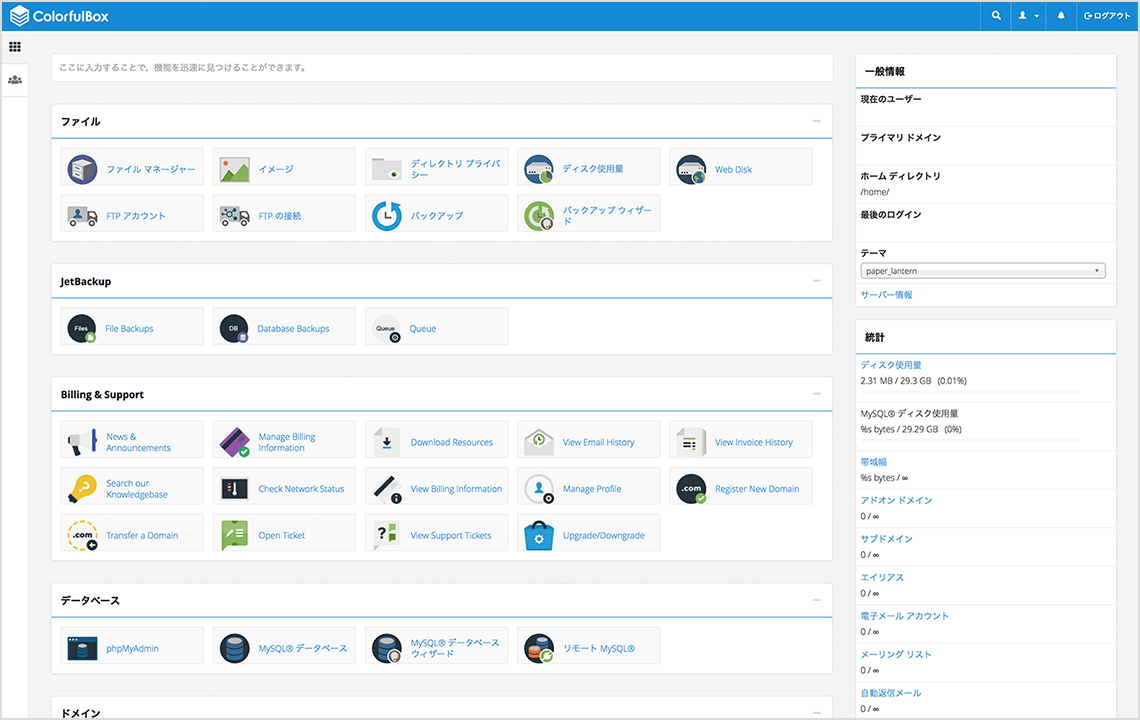The image size is (1140, 720).
Task: Open notifications bell icon
Action: (1061, 16)
